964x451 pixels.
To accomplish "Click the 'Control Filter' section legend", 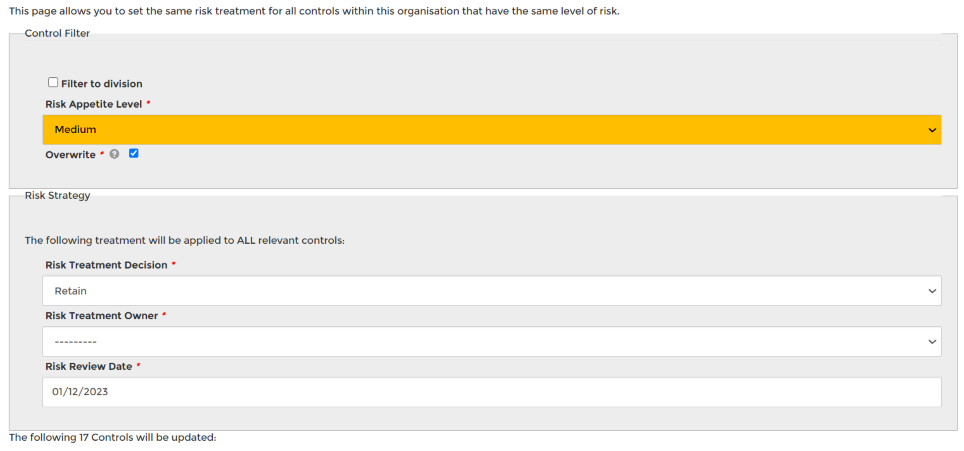I will click(57, 33).
